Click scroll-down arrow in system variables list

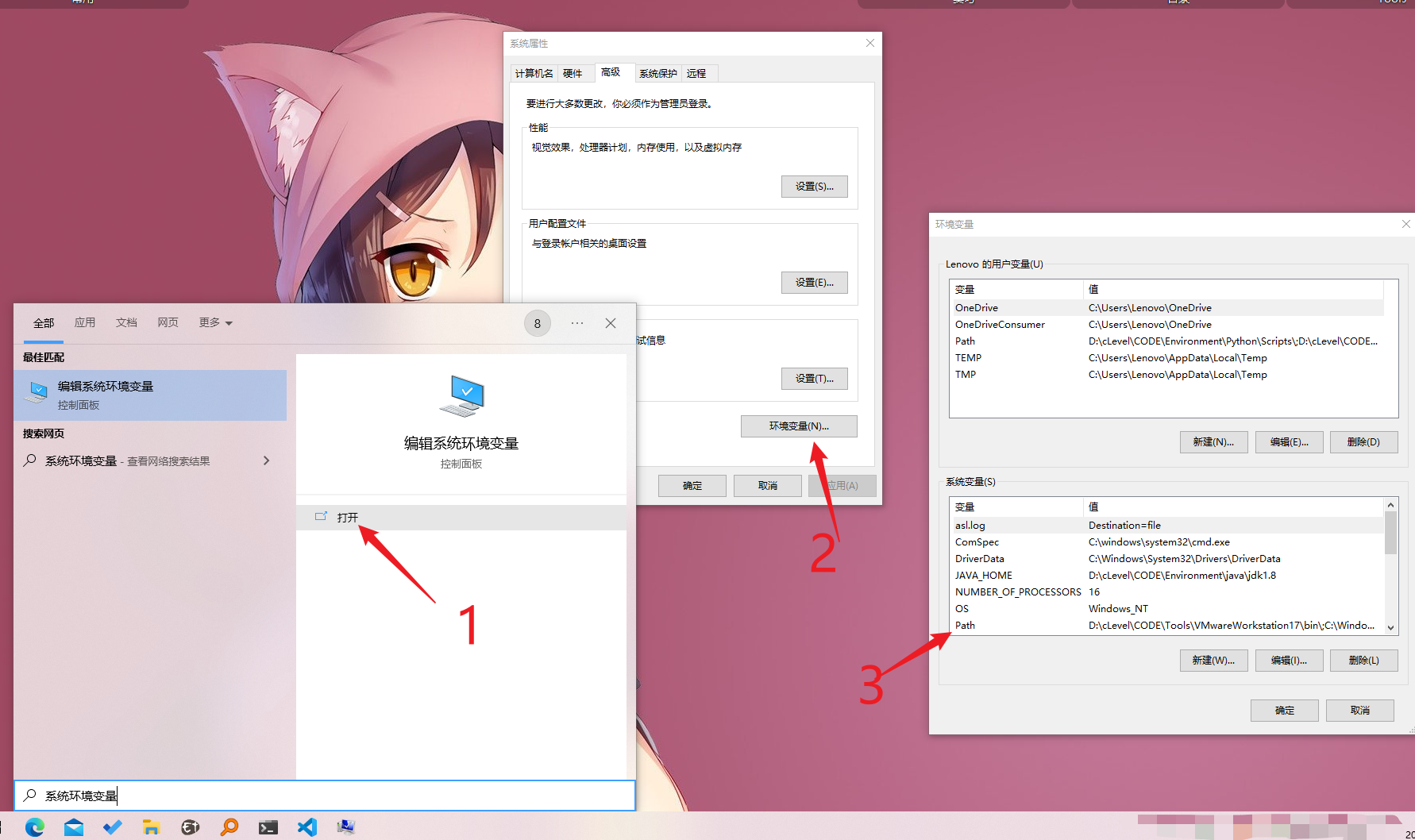pos(1390,627)
